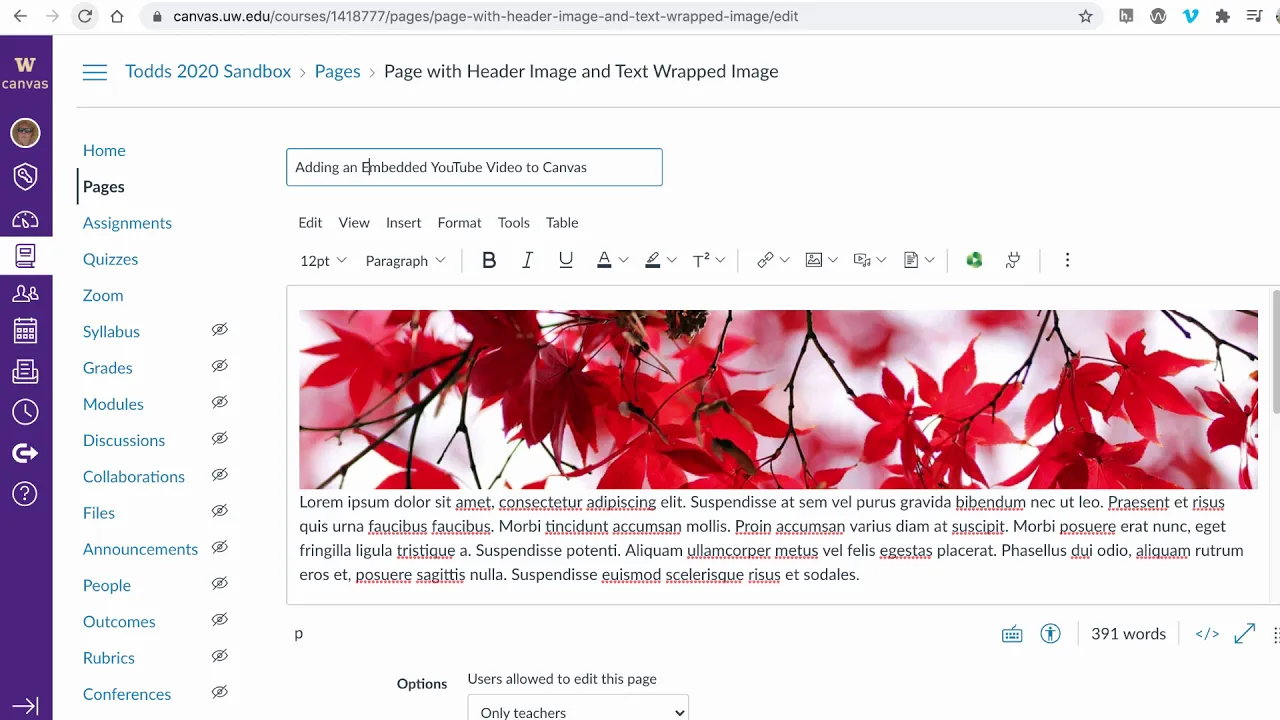Toggle visibility eye next to Discussions
Screen dimensions: 1280x720
click(x=220, y=438)
